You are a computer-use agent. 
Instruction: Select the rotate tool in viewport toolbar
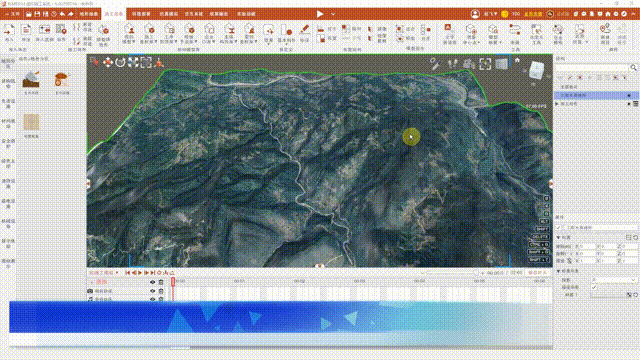(x=120, y=62)
